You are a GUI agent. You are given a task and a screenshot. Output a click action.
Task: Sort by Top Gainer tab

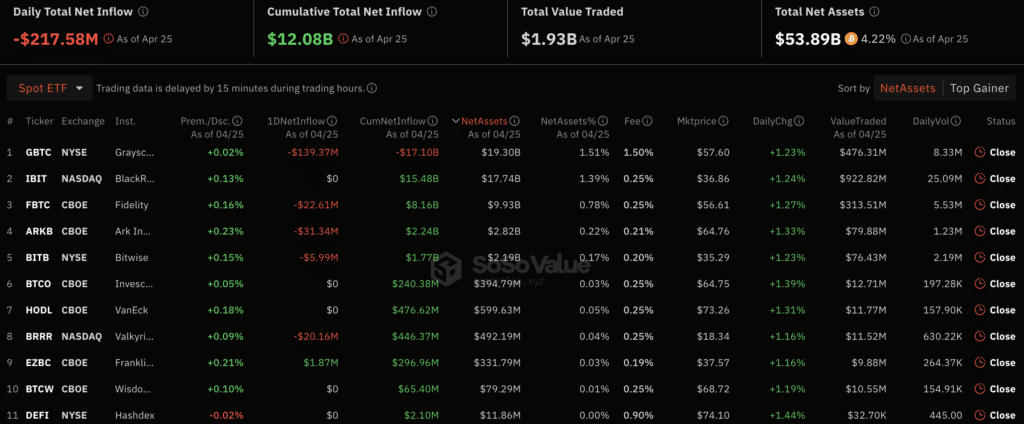click(979, 88)
